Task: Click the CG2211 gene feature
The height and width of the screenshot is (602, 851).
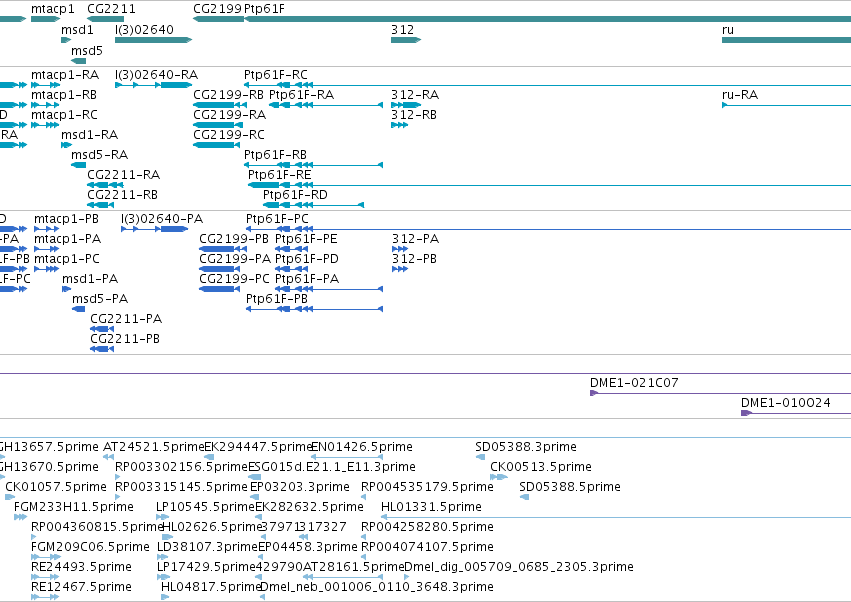Action: coord(105,19)
